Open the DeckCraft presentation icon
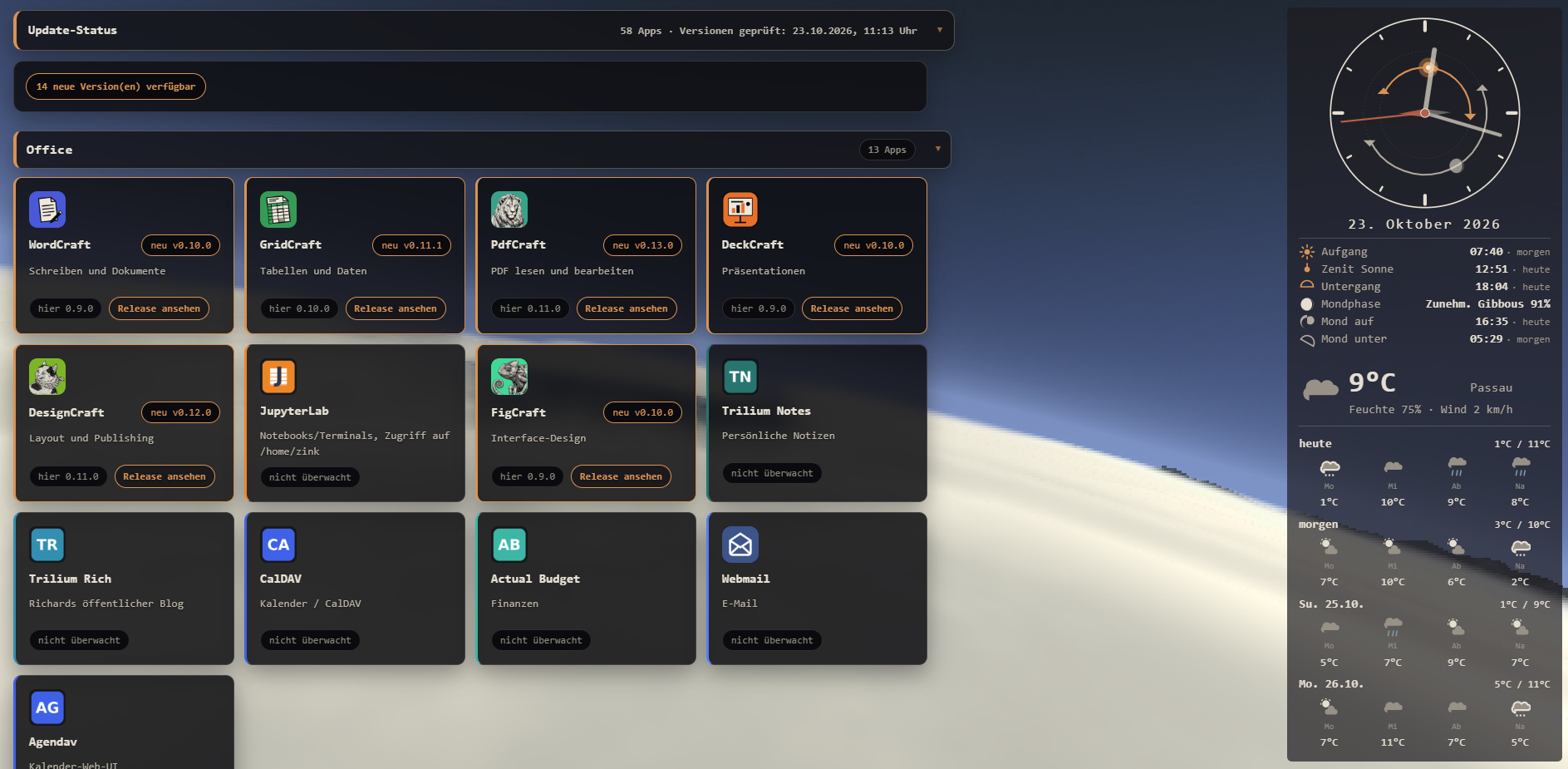 (740, 210)
